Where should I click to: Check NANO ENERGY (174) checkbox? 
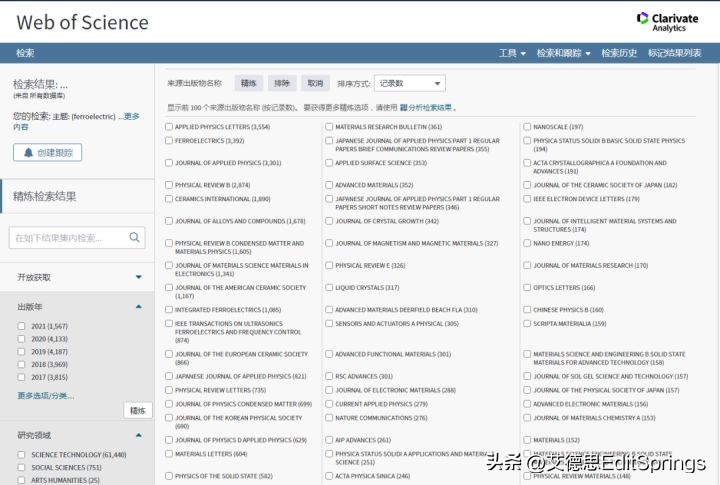[x=527, y=243]
